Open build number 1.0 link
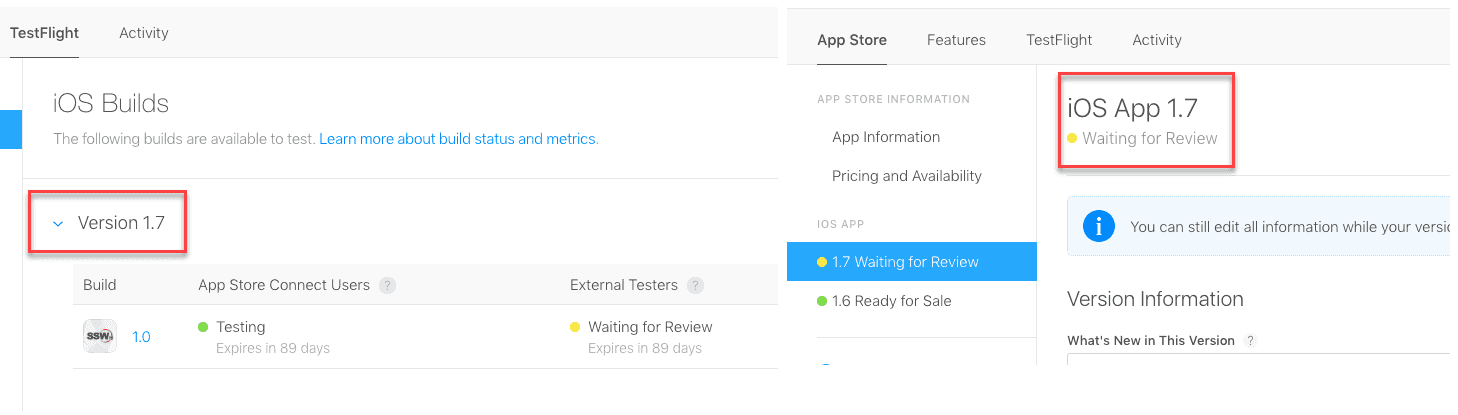1458x415 pixels. point(142,337)
